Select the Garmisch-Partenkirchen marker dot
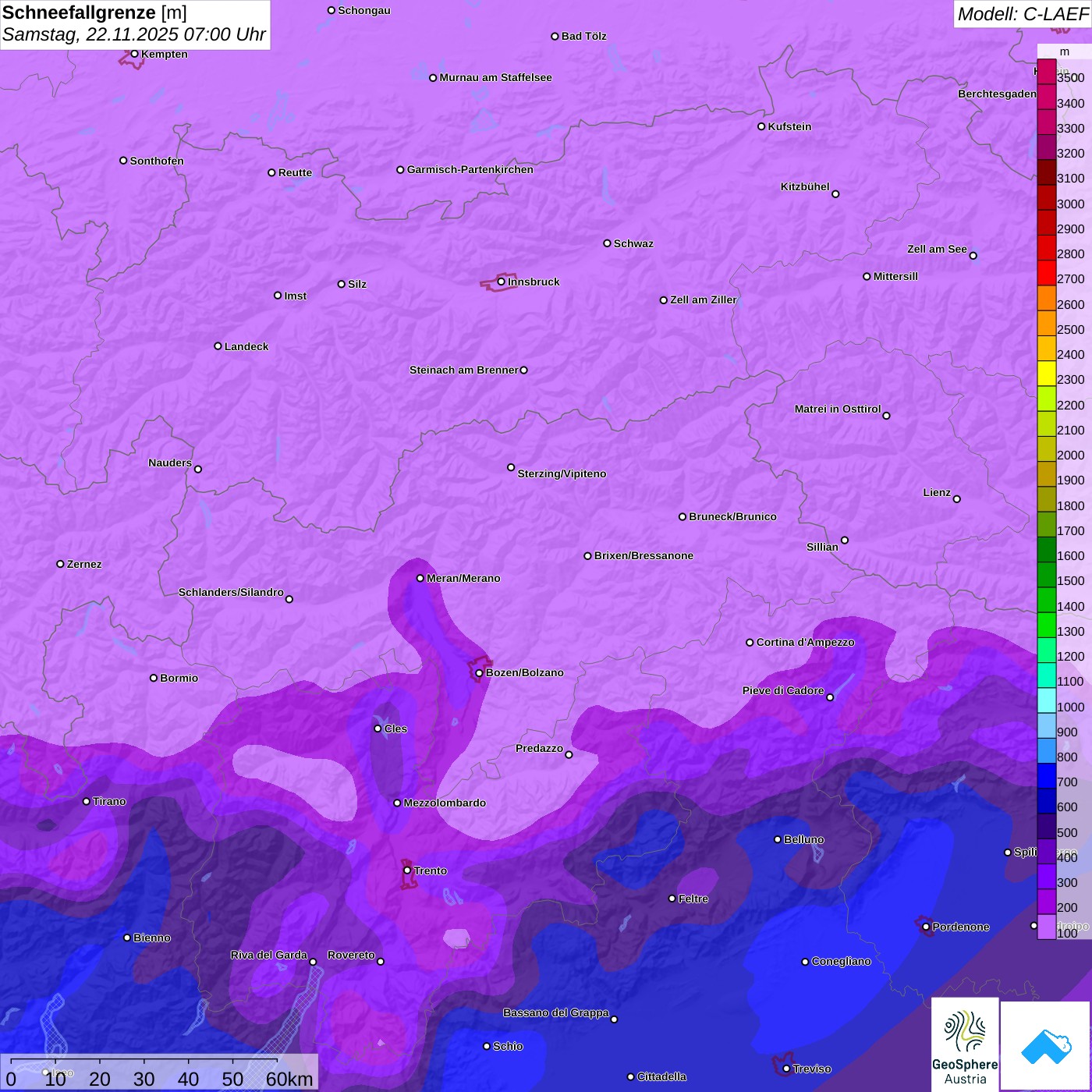 pyautogui.click(x=400, y=169)
